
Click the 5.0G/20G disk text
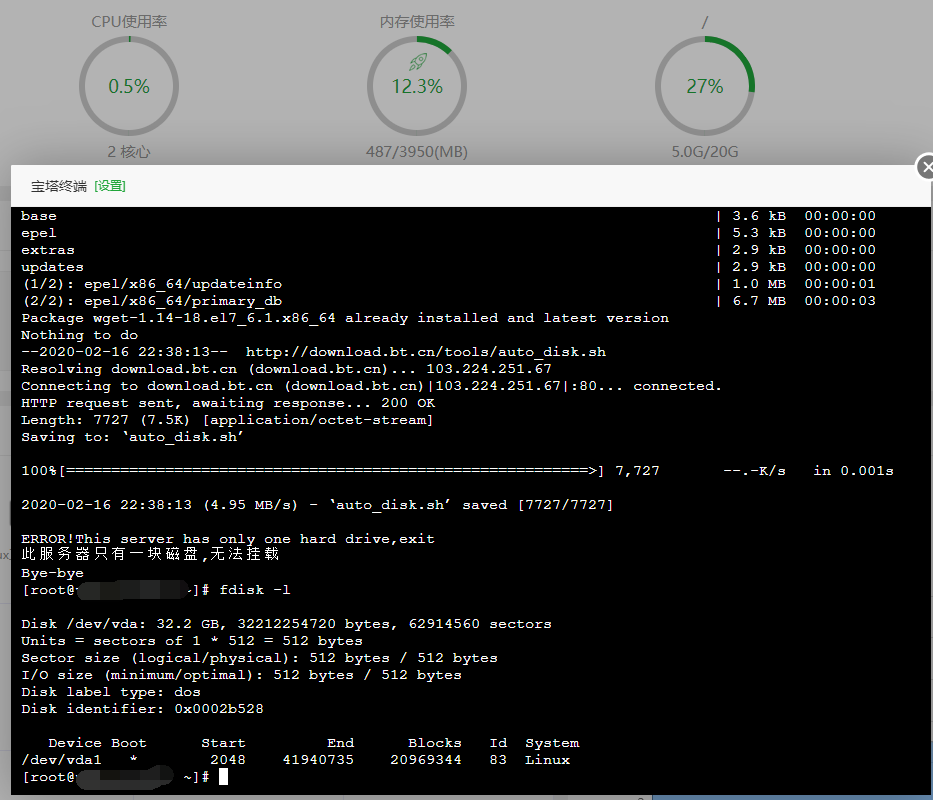click(x=705, y=152)
